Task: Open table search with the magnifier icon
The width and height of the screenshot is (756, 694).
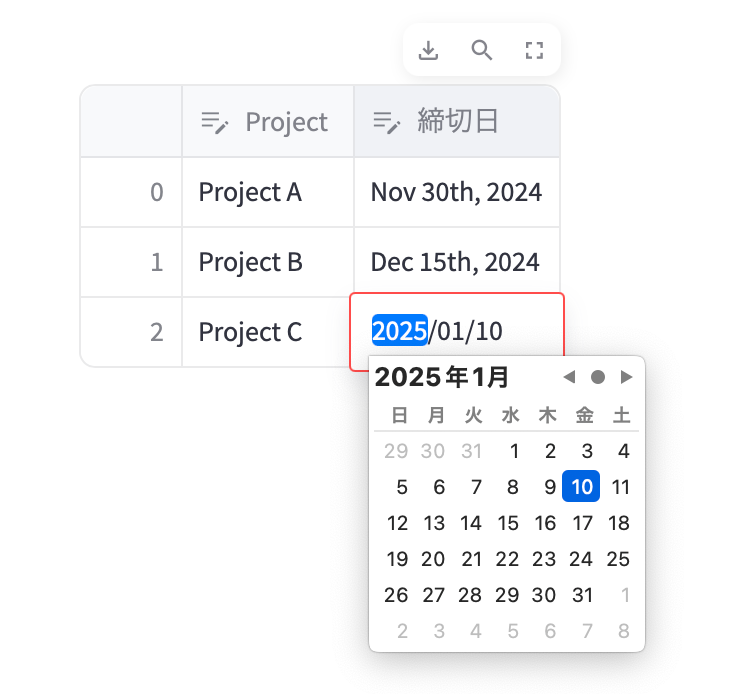Action: [x=482, y=50]
